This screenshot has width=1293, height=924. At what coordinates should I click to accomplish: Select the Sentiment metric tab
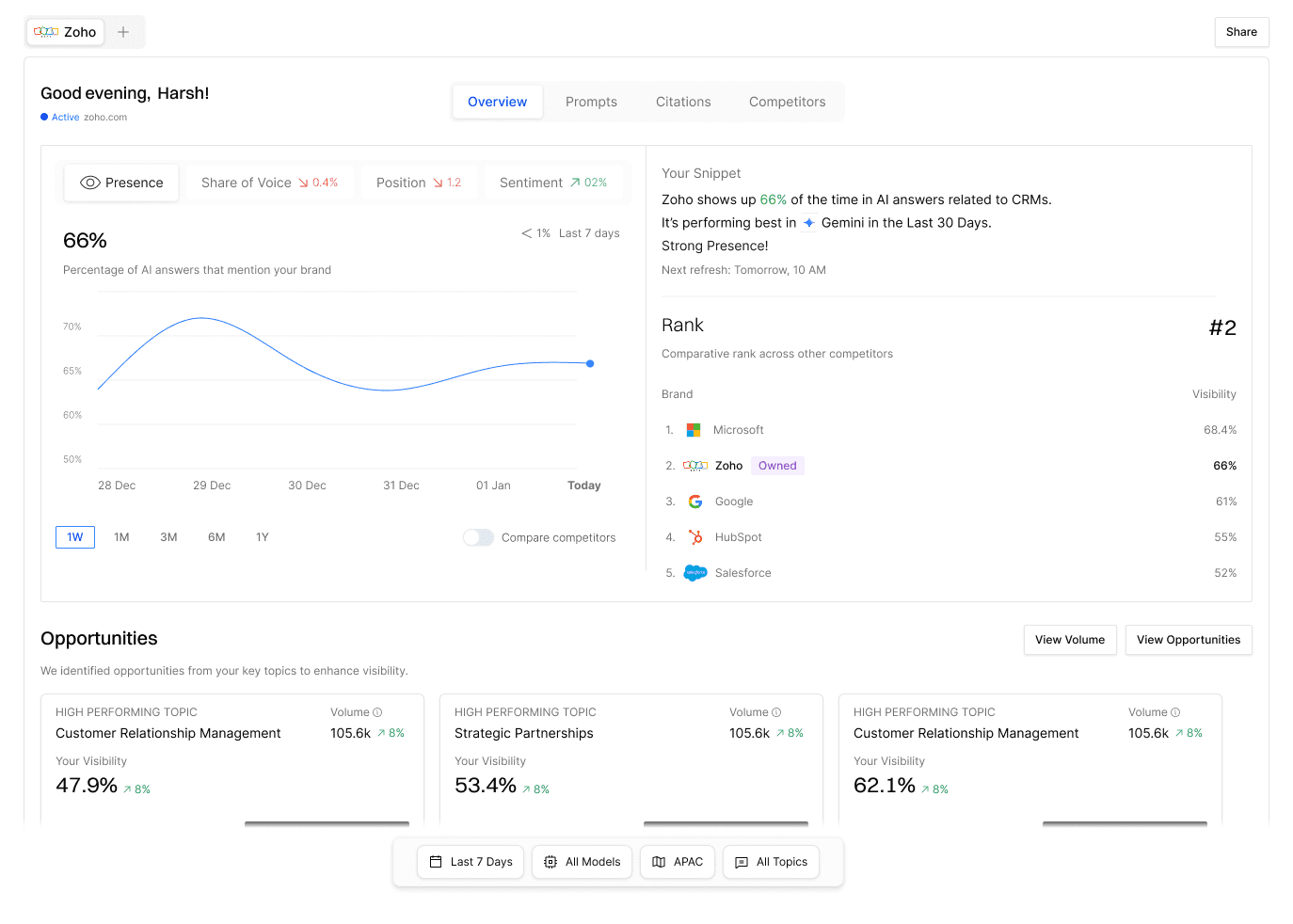(x=553, y=183)
